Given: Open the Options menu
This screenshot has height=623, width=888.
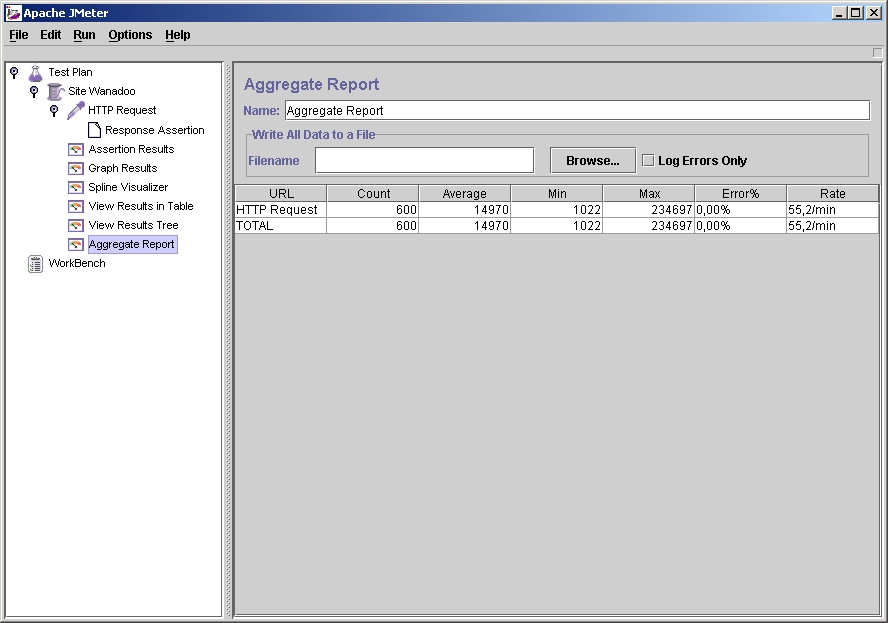Looking at the screenshot, I should 130,35.
